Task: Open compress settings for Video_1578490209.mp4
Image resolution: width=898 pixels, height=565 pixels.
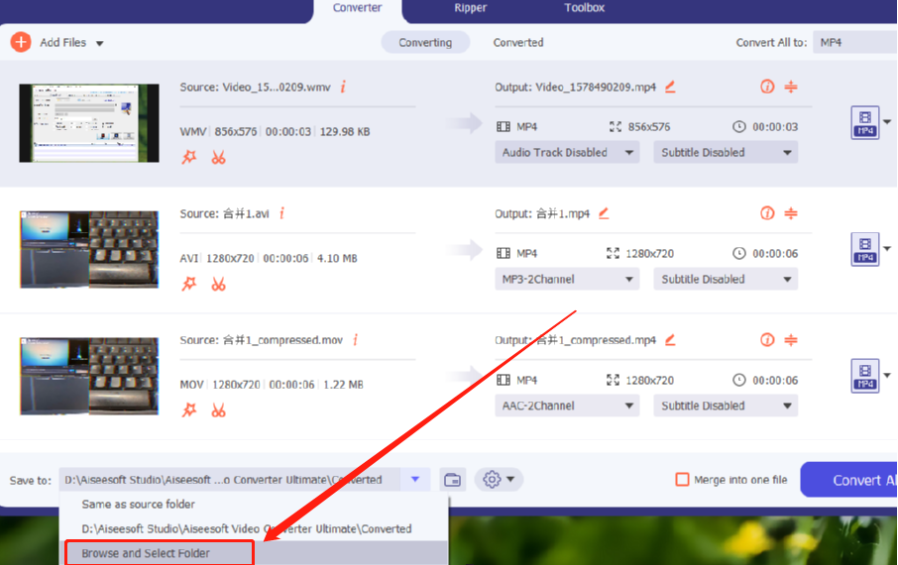Action: pyautogui.click(x=791, y=87)
